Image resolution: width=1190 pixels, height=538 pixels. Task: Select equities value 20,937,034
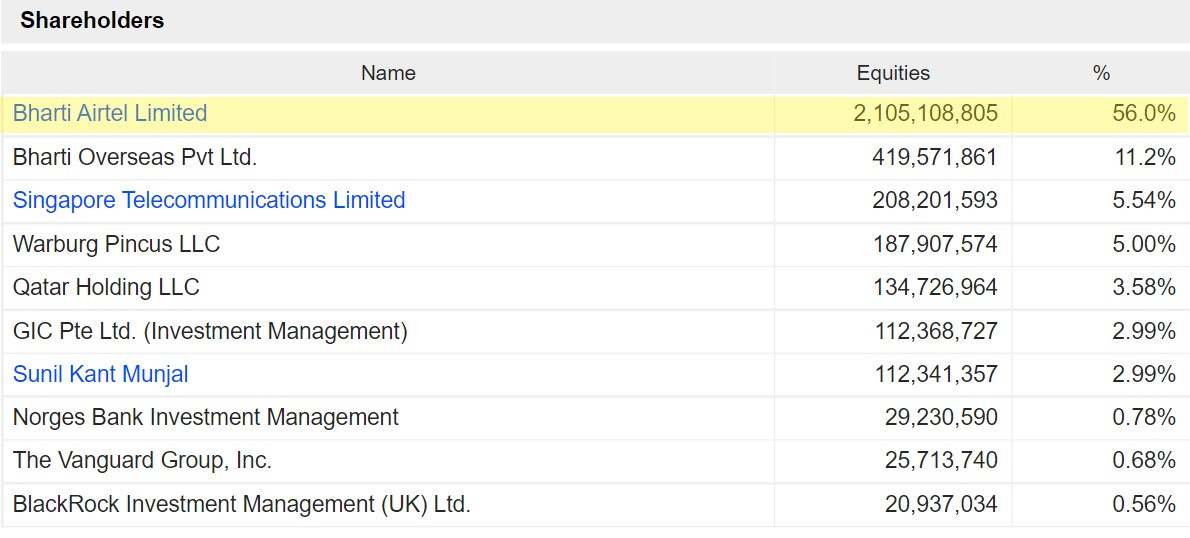(941, 504)
